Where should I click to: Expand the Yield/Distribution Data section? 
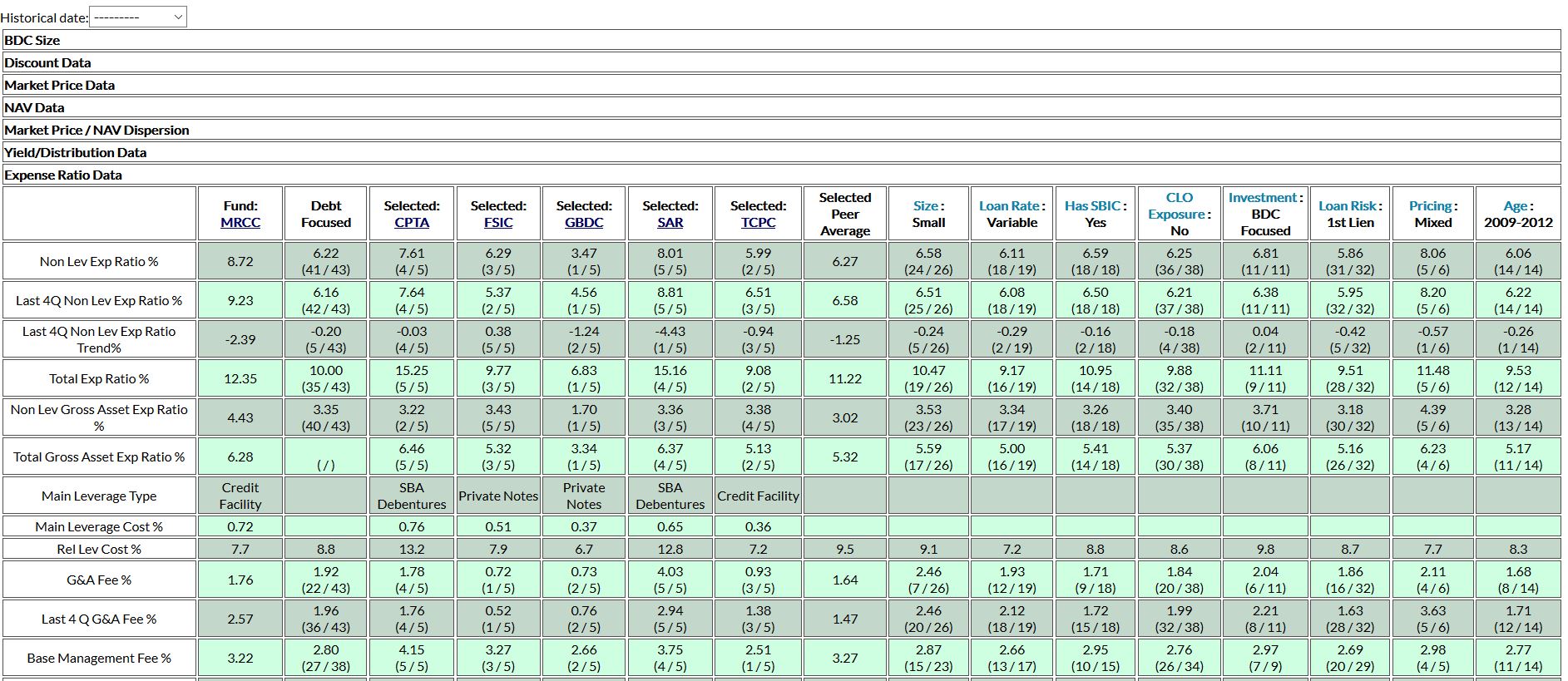[75, 152]
